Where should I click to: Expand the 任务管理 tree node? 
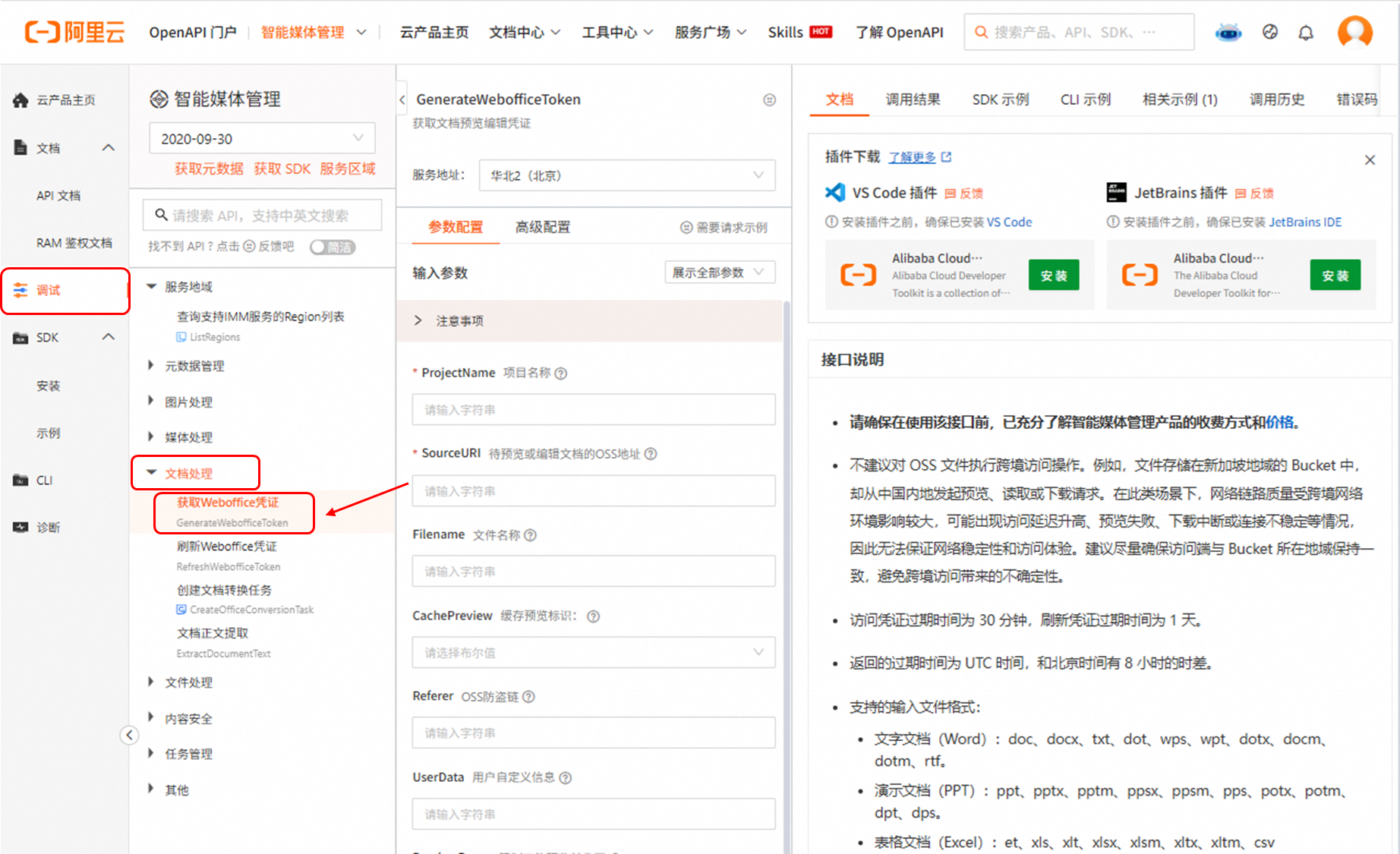[x=151, y=753]
